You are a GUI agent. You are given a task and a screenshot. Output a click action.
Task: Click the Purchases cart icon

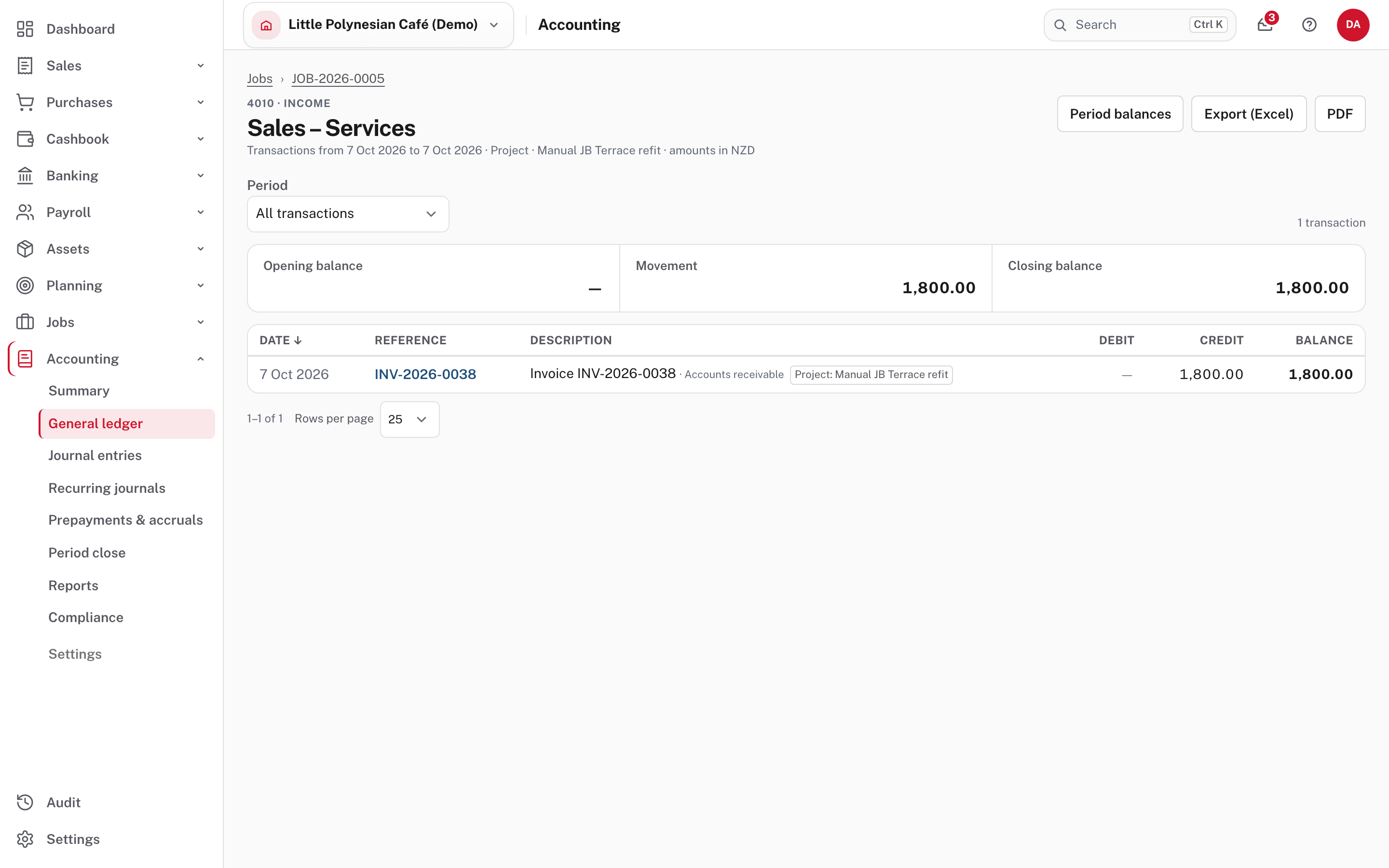pos(25,102)
